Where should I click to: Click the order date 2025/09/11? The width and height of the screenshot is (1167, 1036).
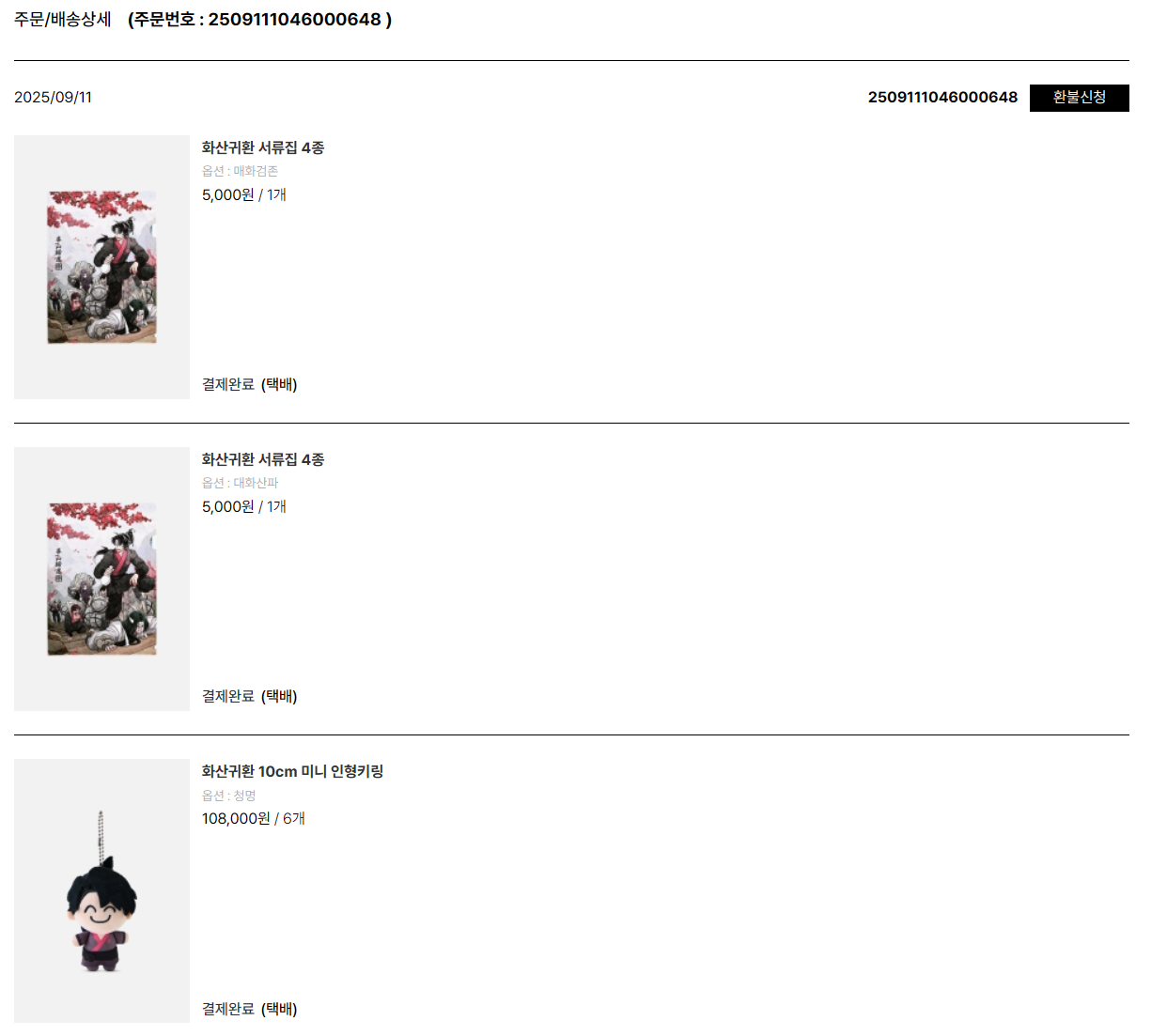53,98
